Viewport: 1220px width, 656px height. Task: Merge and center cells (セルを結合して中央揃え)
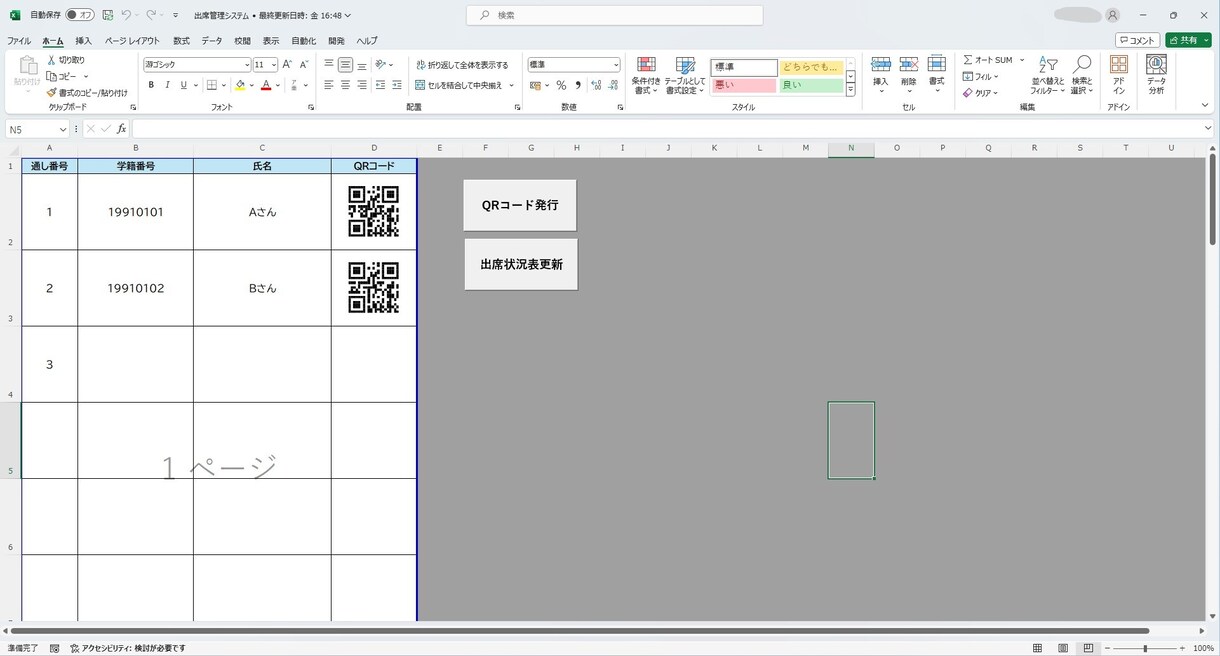pyautogui.click(x=459, y=85)
